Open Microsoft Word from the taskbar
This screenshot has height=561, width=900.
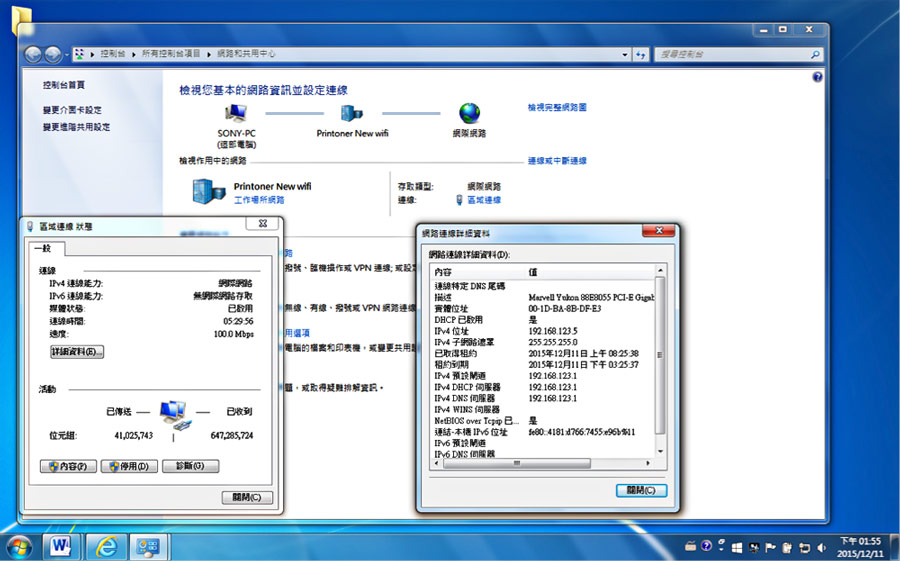tap(60, 547)
